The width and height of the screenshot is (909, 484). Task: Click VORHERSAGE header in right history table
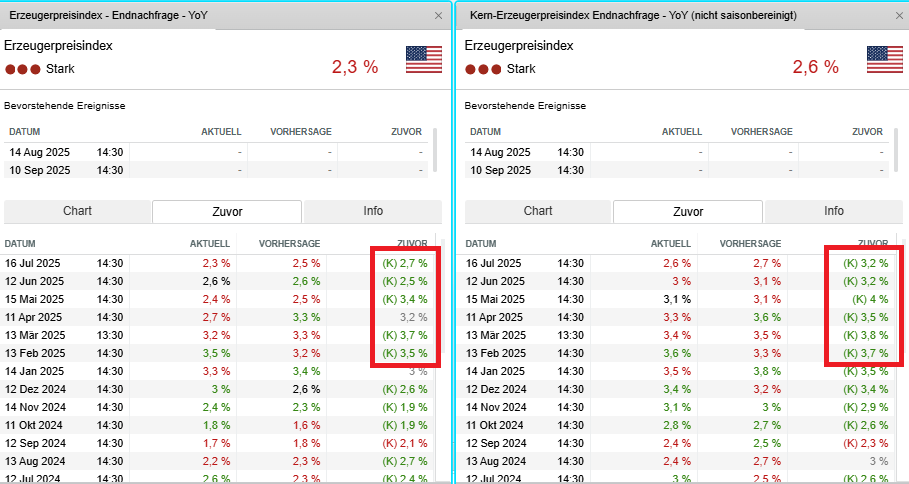click(x=750, y=244)
